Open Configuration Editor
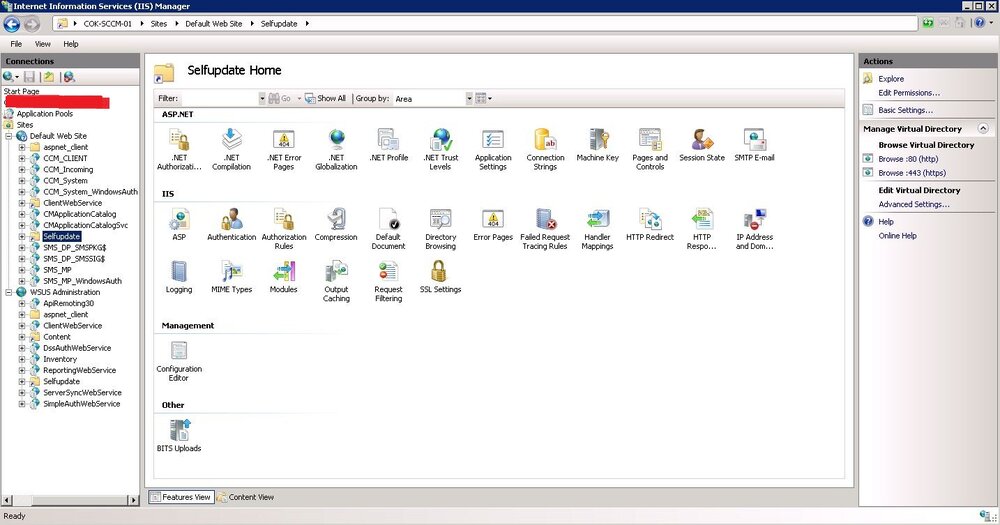1000x525 pixels. tap(179, 360)
